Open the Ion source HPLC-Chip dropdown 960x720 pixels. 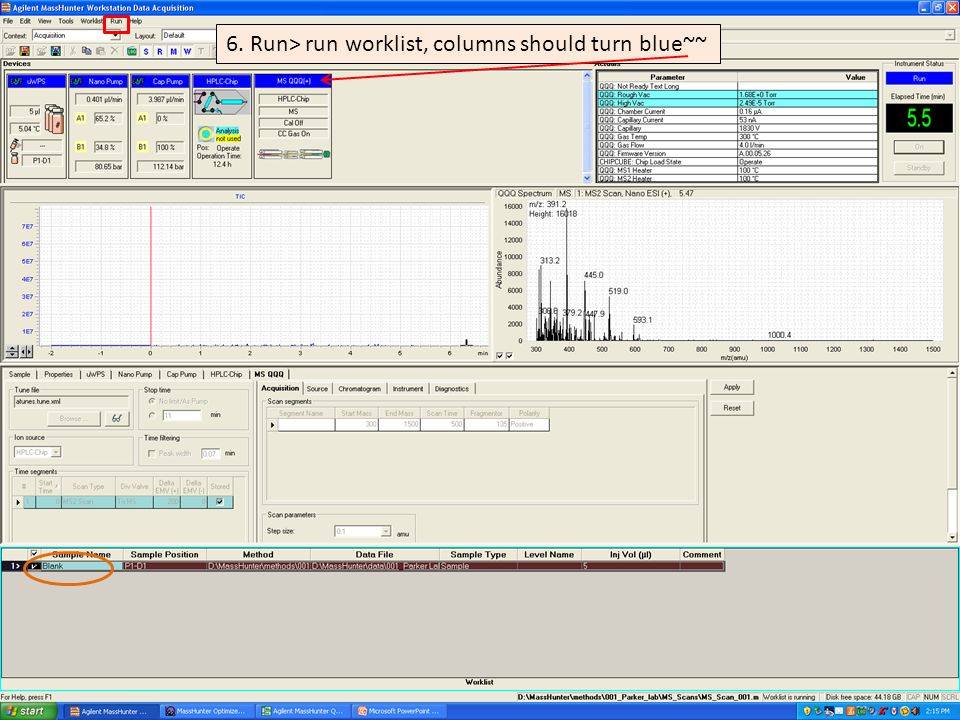[x=37, y=452]
